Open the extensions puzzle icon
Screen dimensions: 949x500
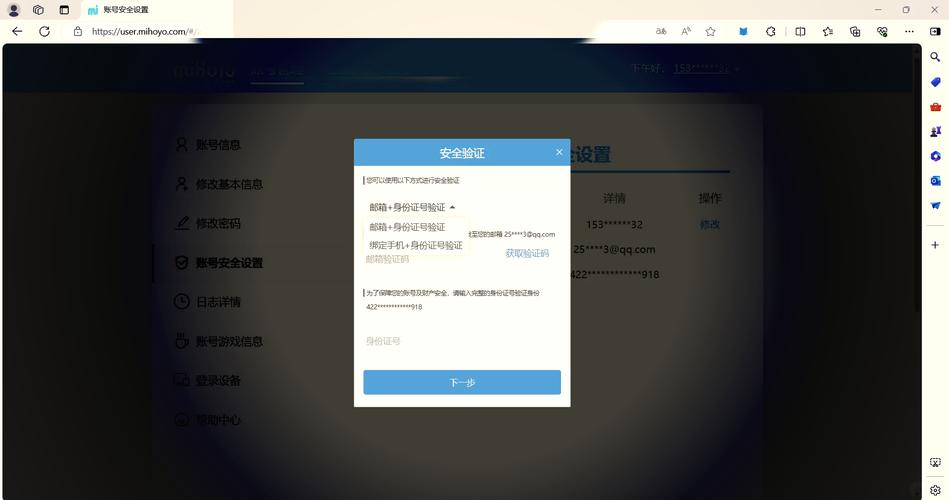click(x=770, y=31)
